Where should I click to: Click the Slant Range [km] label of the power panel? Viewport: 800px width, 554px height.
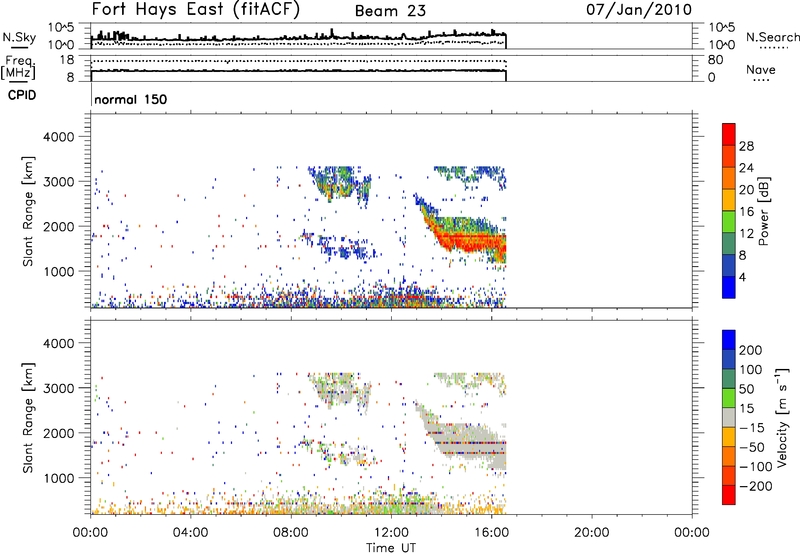(28, 211)
